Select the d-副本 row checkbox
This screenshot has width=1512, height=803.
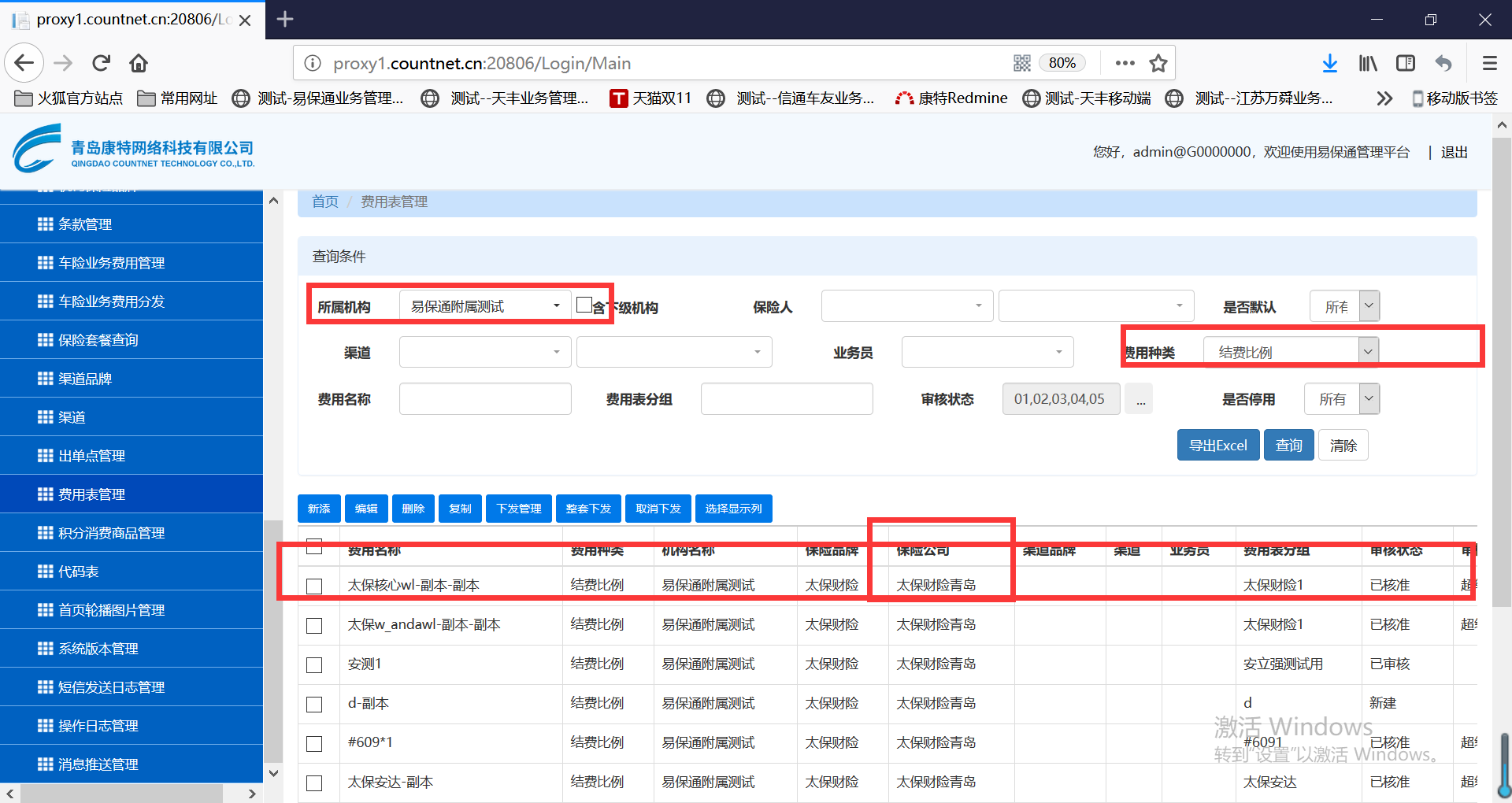pos(314,705)
